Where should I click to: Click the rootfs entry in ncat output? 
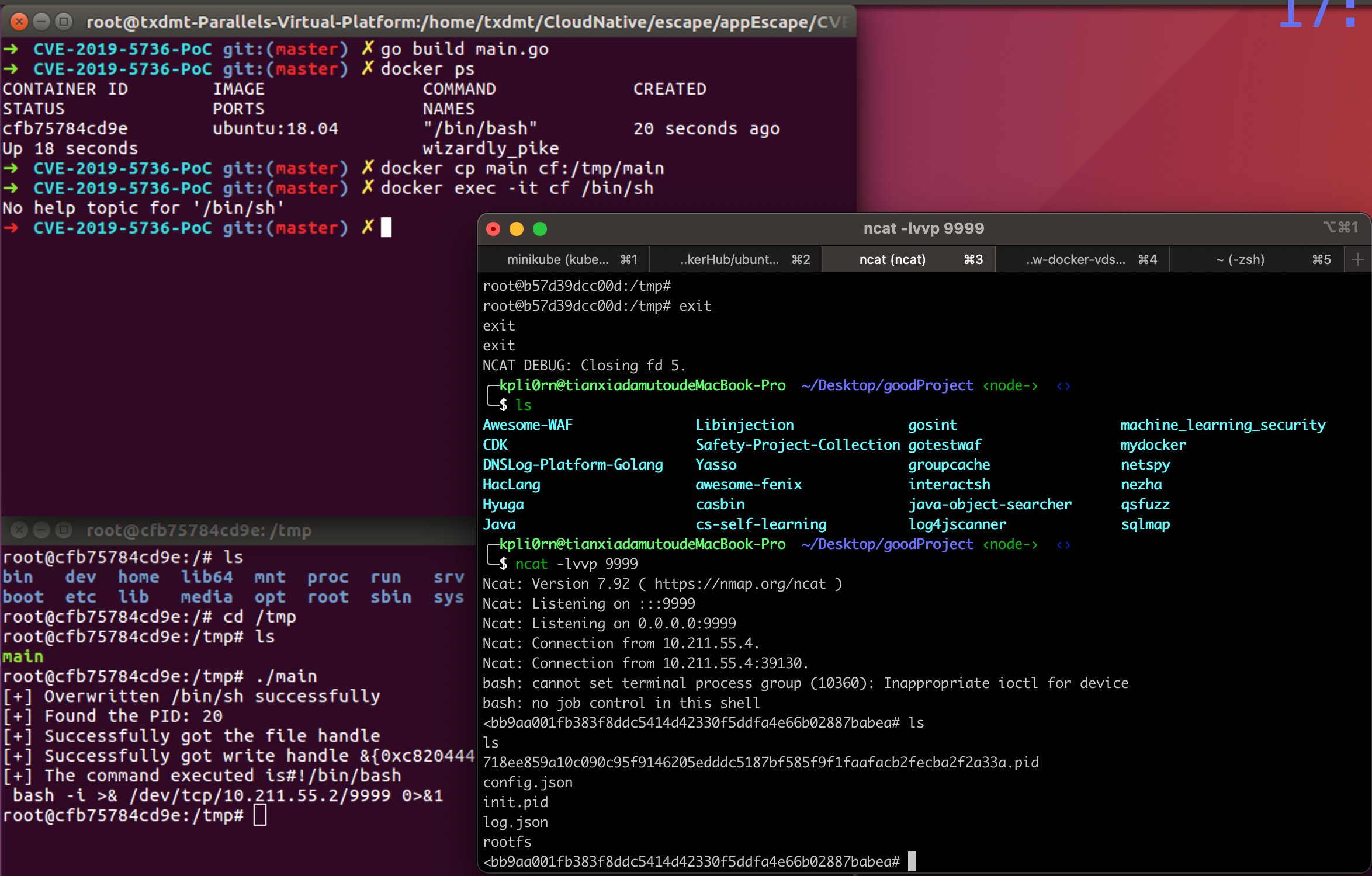507,842
